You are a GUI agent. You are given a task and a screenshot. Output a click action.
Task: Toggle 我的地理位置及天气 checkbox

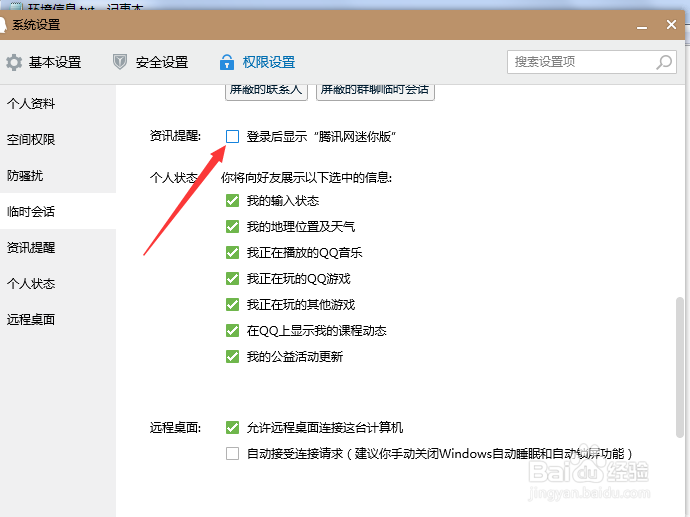pyautogui.click(x=232, y=227)
